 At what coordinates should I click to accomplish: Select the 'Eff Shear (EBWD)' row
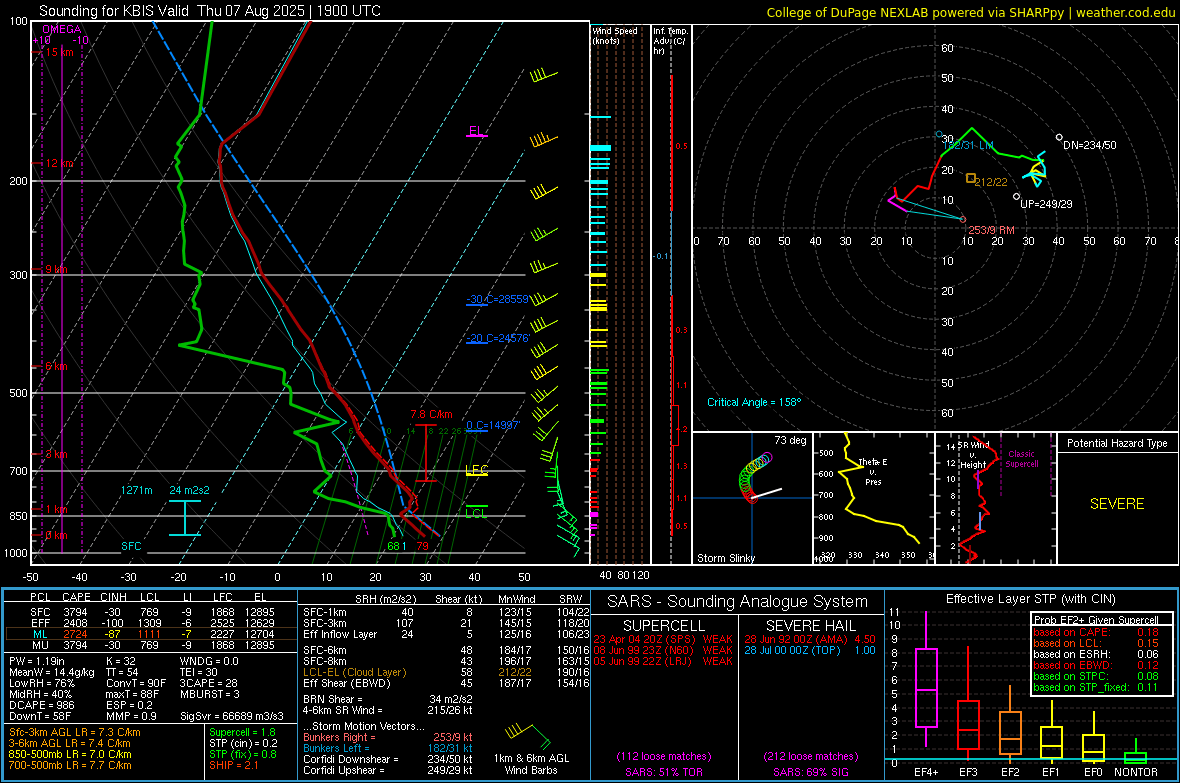(x=446, y=683)
